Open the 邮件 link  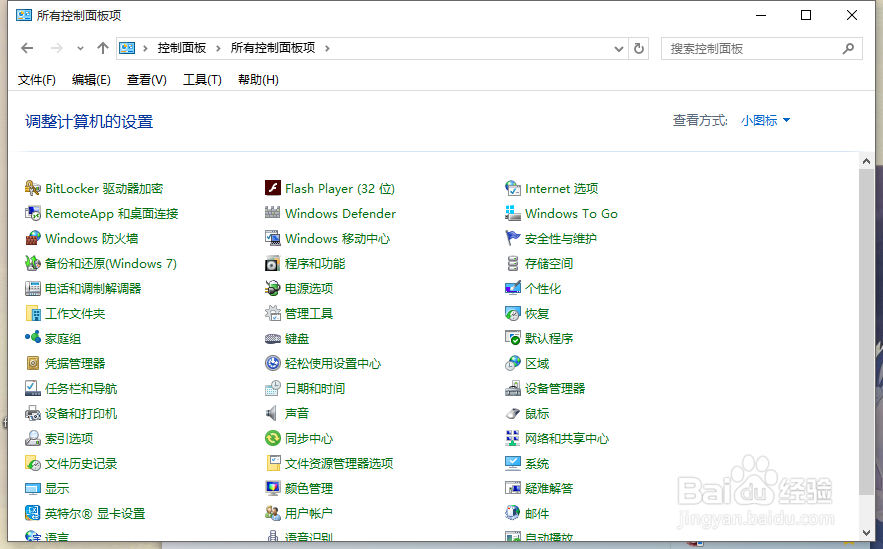[x=537, y=513]
